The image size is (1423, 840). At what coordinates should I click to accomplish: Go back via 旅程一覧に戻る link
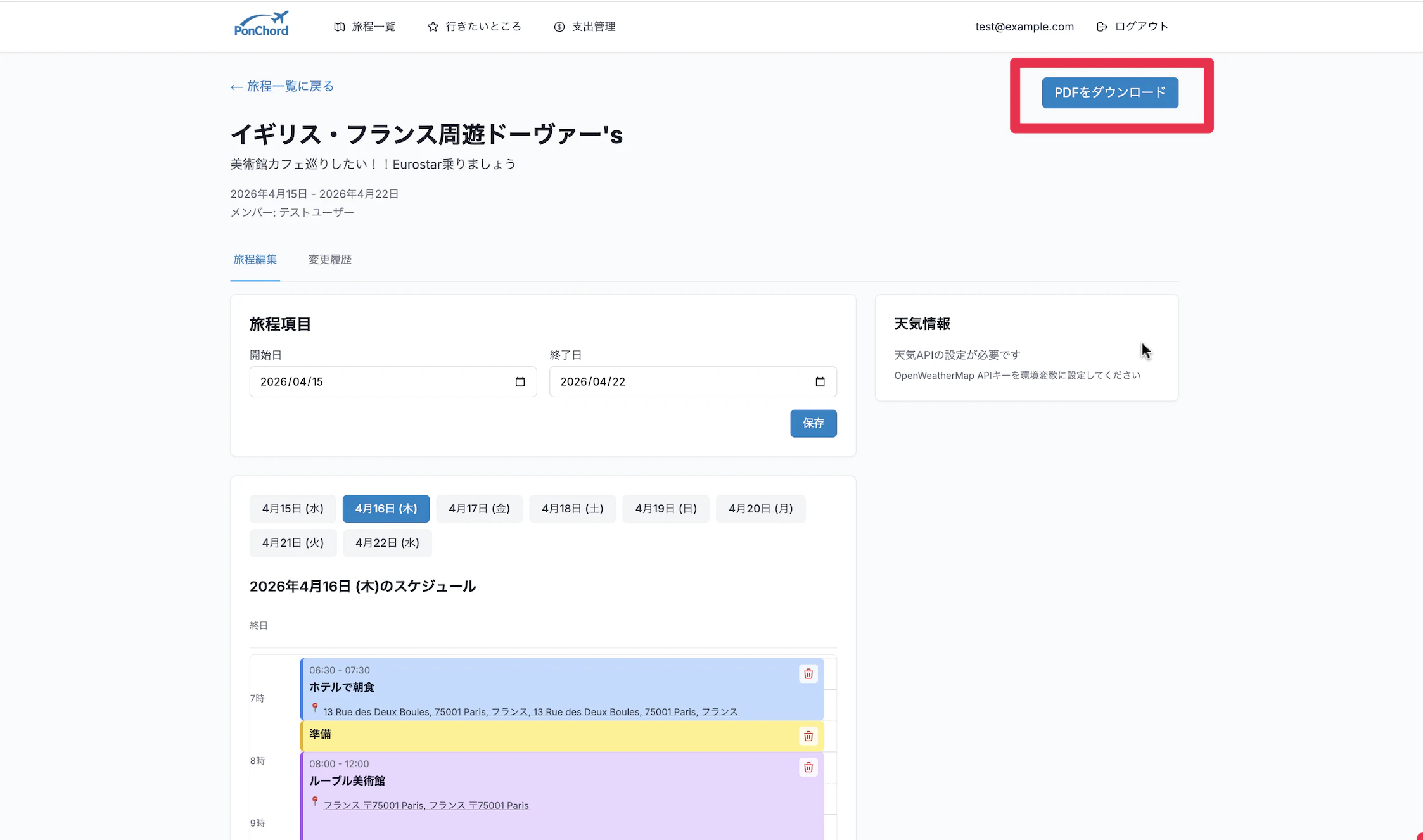tap(282, 86)
